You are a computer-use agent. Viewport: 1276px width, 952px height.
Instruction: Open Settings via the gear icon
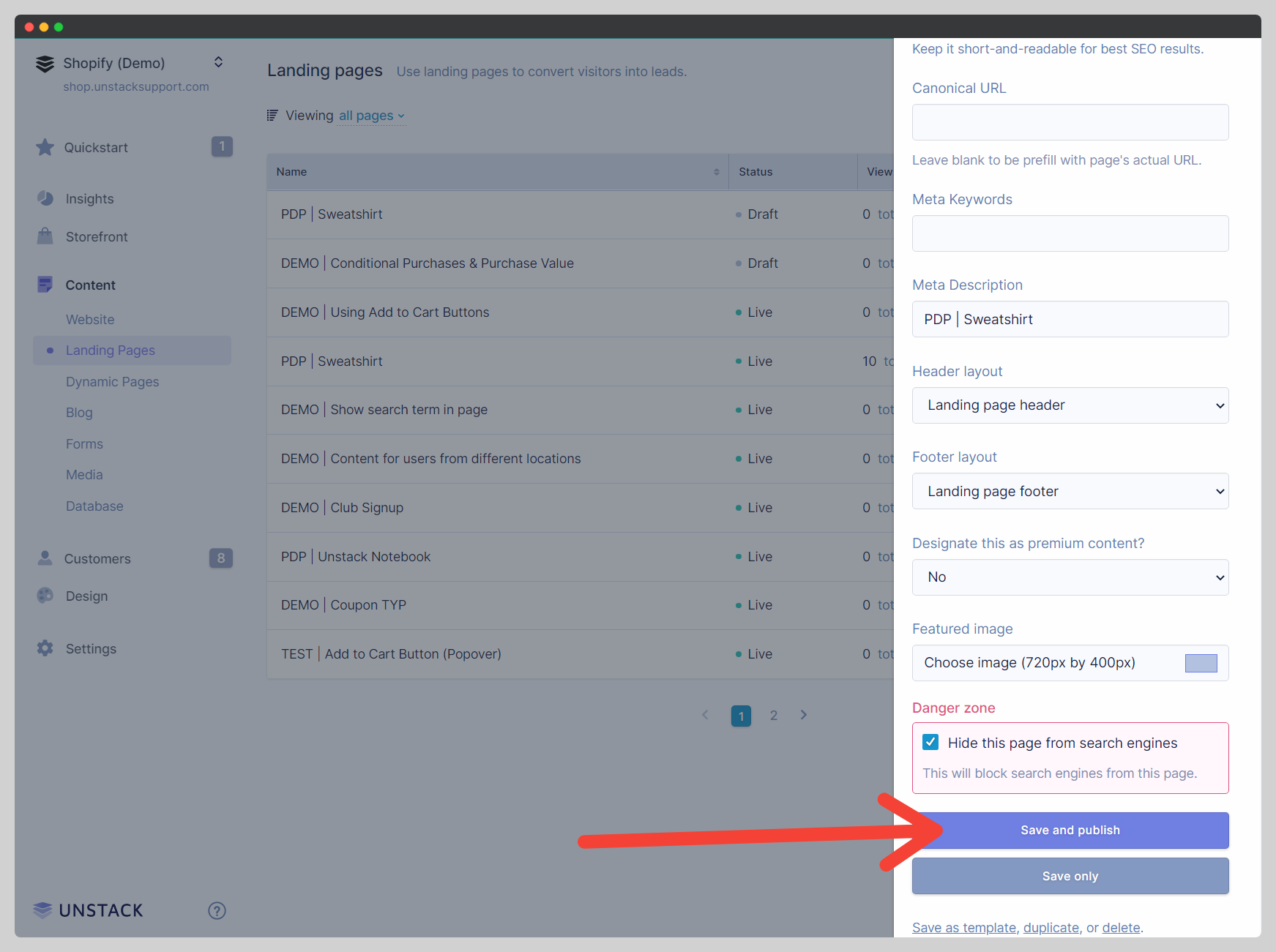pos(45,648)
